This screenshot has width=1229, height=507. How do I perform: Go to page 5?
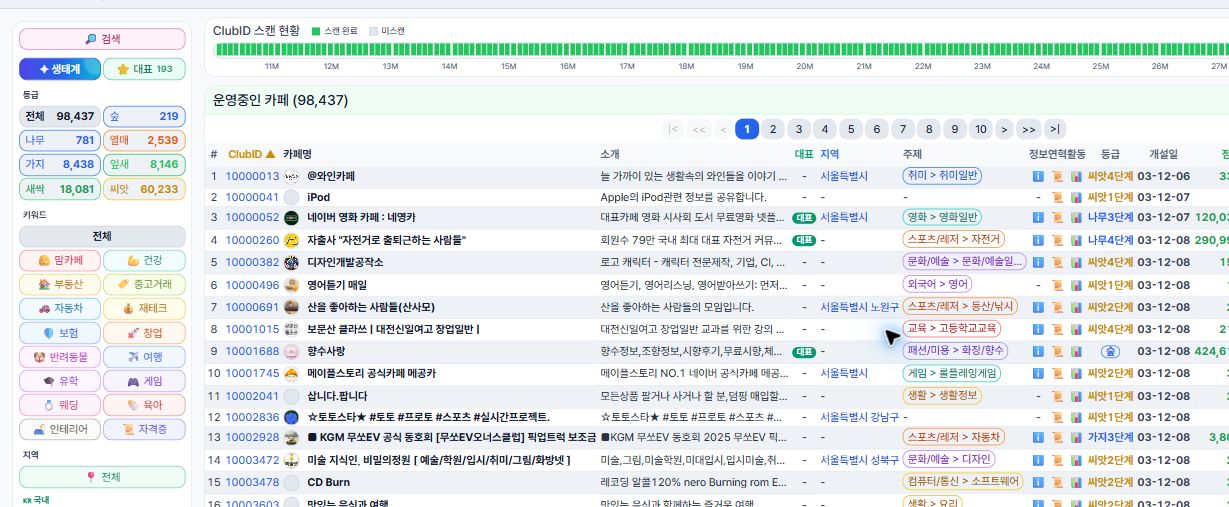[x=850, y=129]
